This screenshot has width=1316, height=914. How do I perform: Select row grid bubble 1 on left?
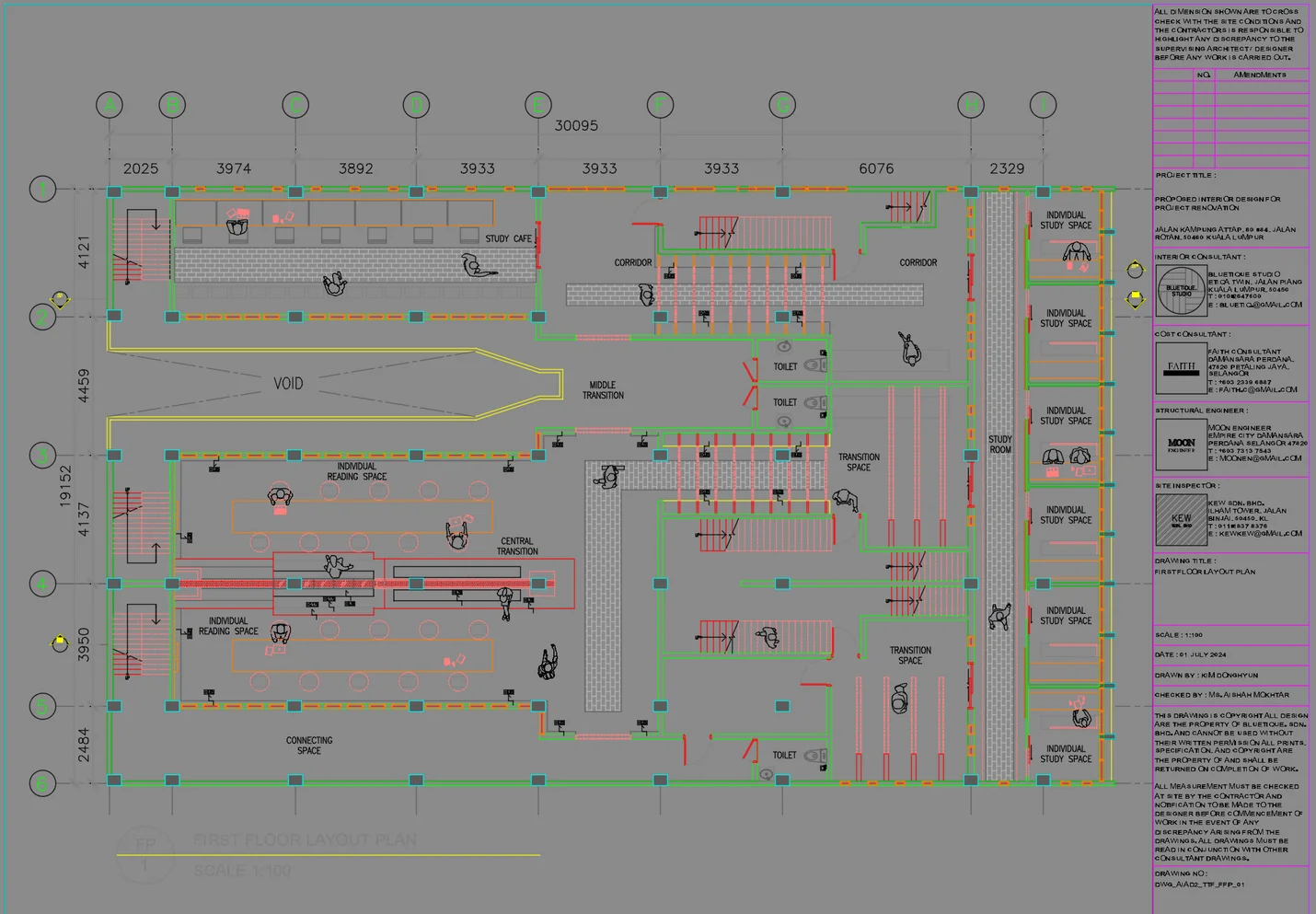click(x=42, y=190)
